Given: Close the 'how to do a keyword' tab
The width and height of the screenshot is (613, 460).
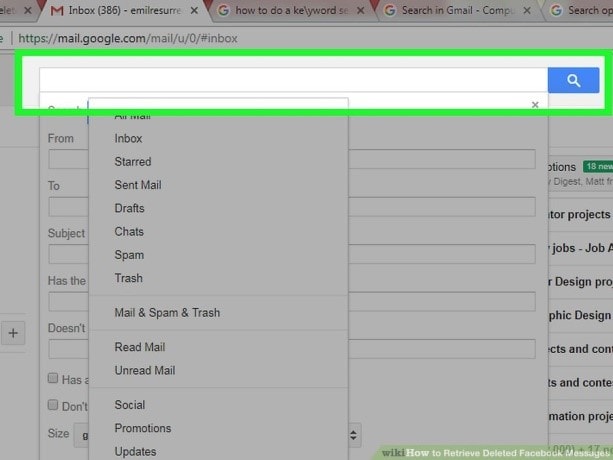Looking at the screenshot, I should point(360,11).
